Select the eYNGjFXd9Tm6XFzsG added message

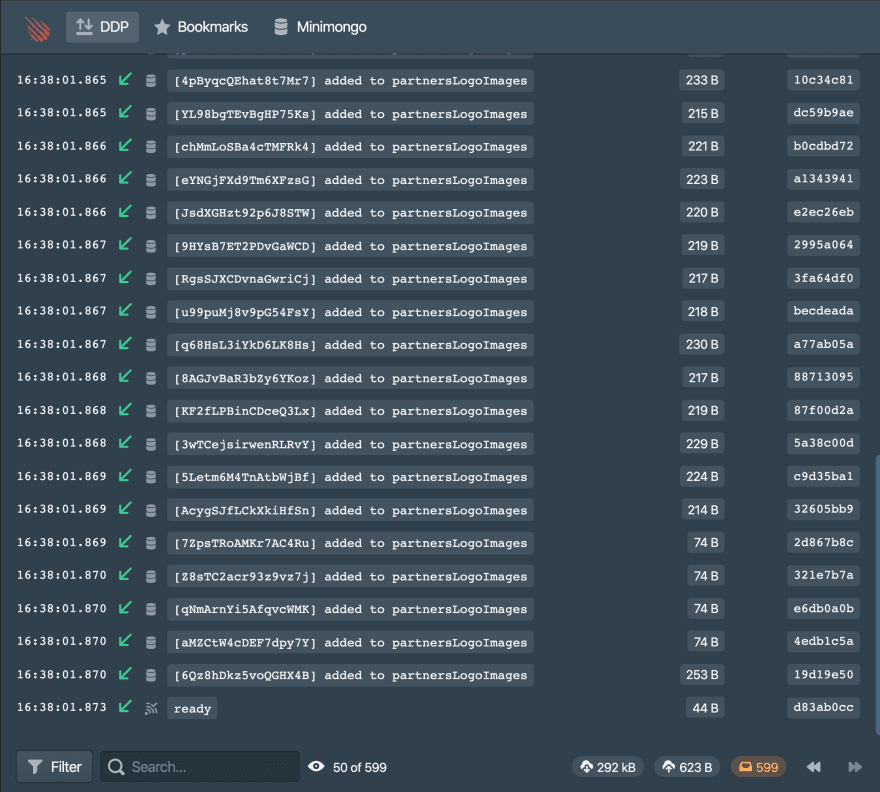[350, 180]
